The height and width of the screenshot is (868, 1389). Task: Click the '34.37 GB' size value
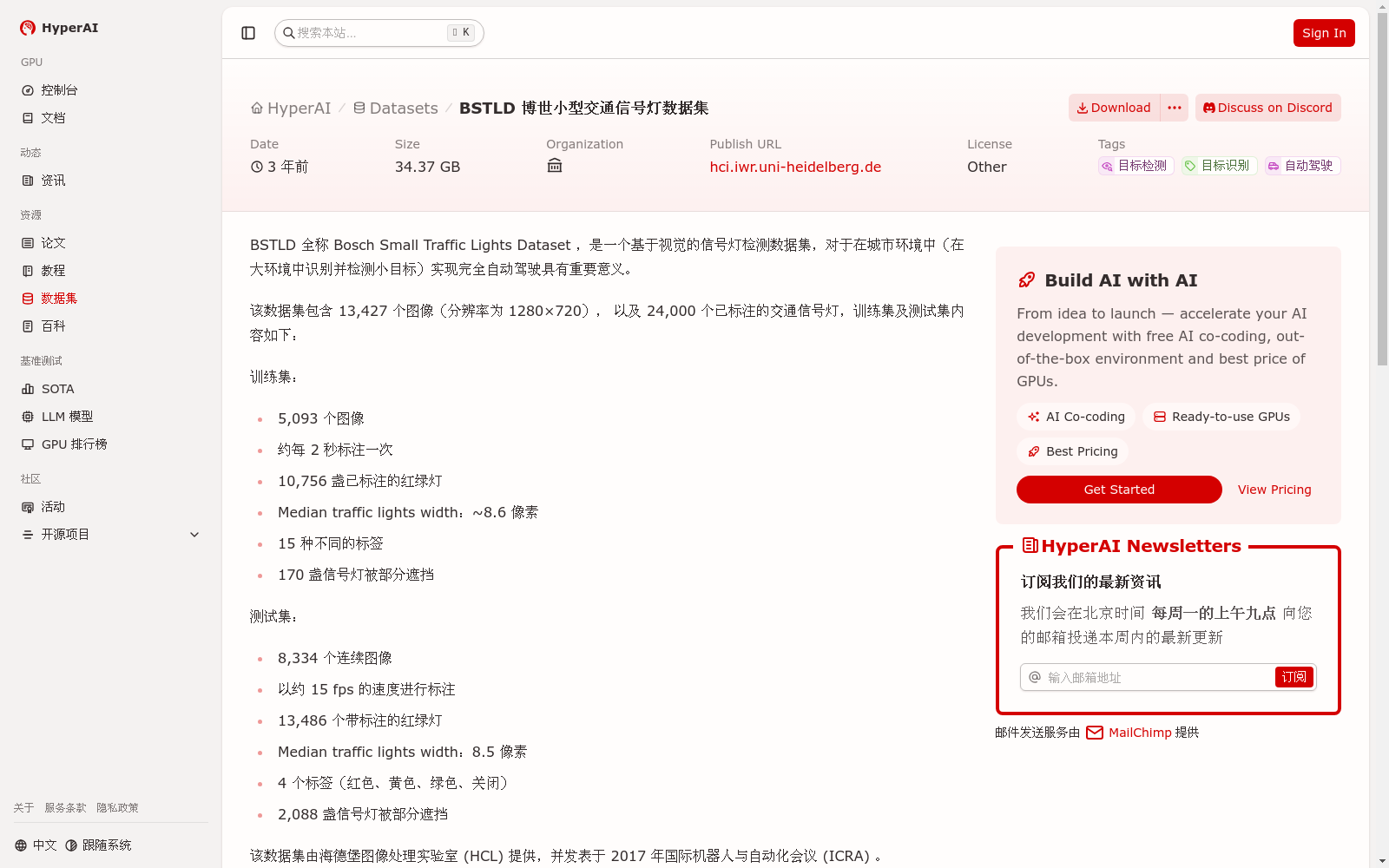427,167
